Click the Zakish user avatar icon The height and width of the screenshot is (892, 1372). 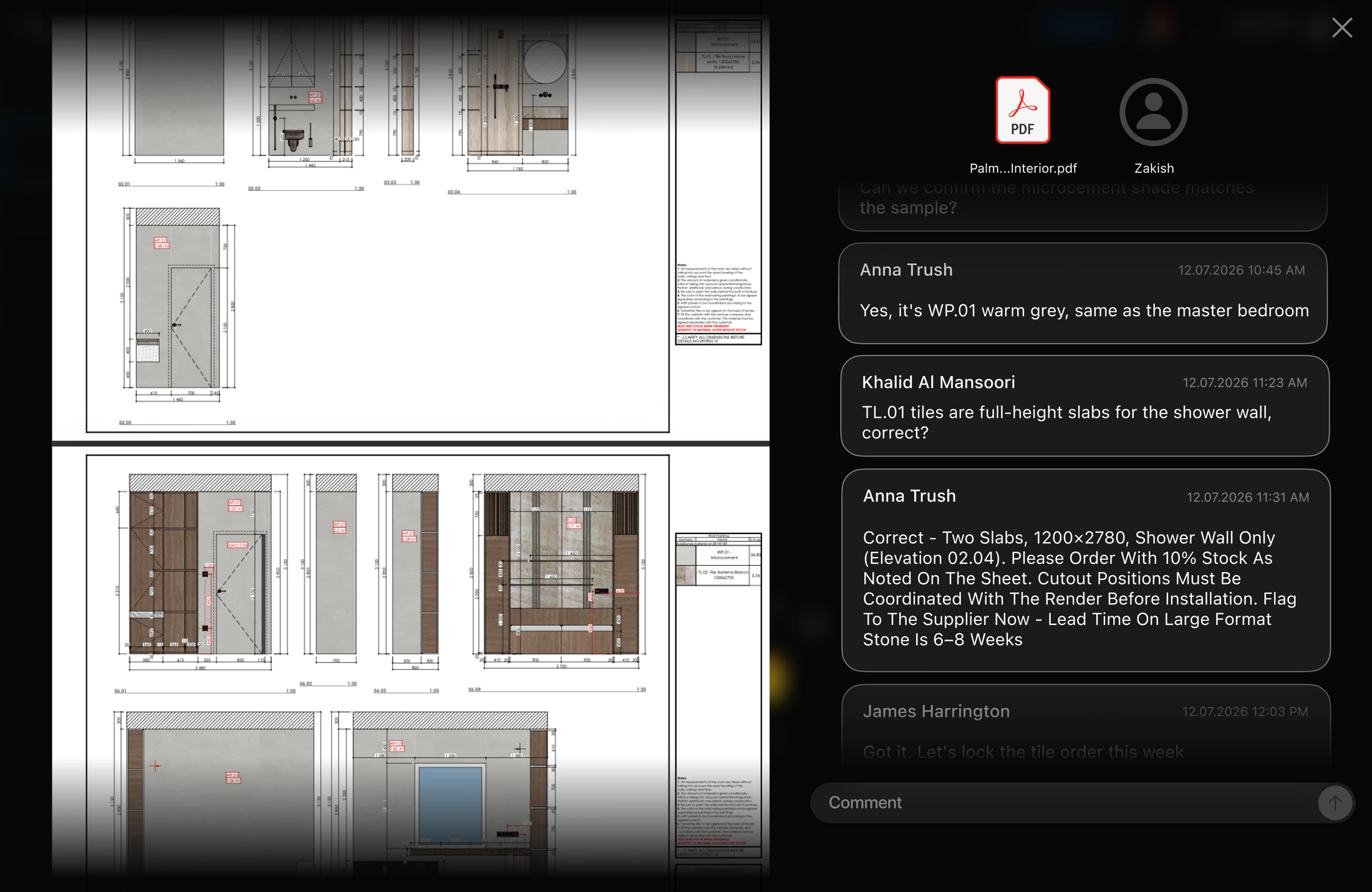(x=1153, y=112)
